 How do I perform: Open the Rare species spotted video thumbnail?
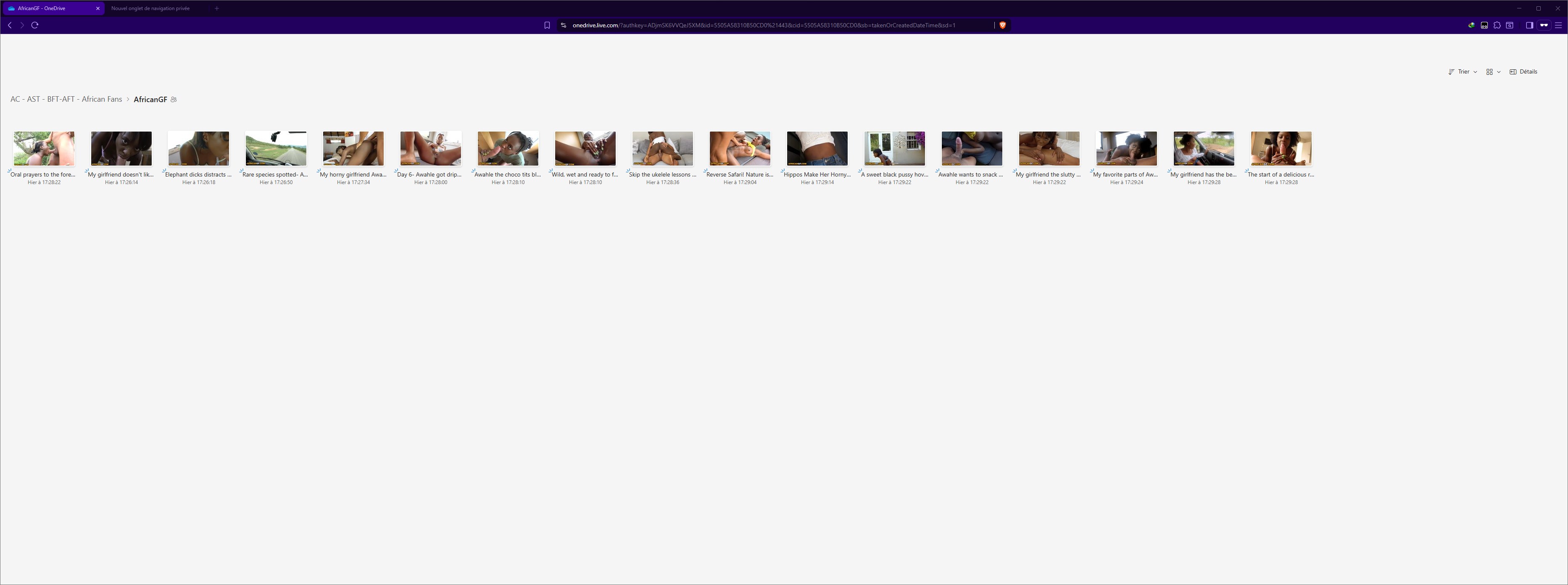coord(276,148)
